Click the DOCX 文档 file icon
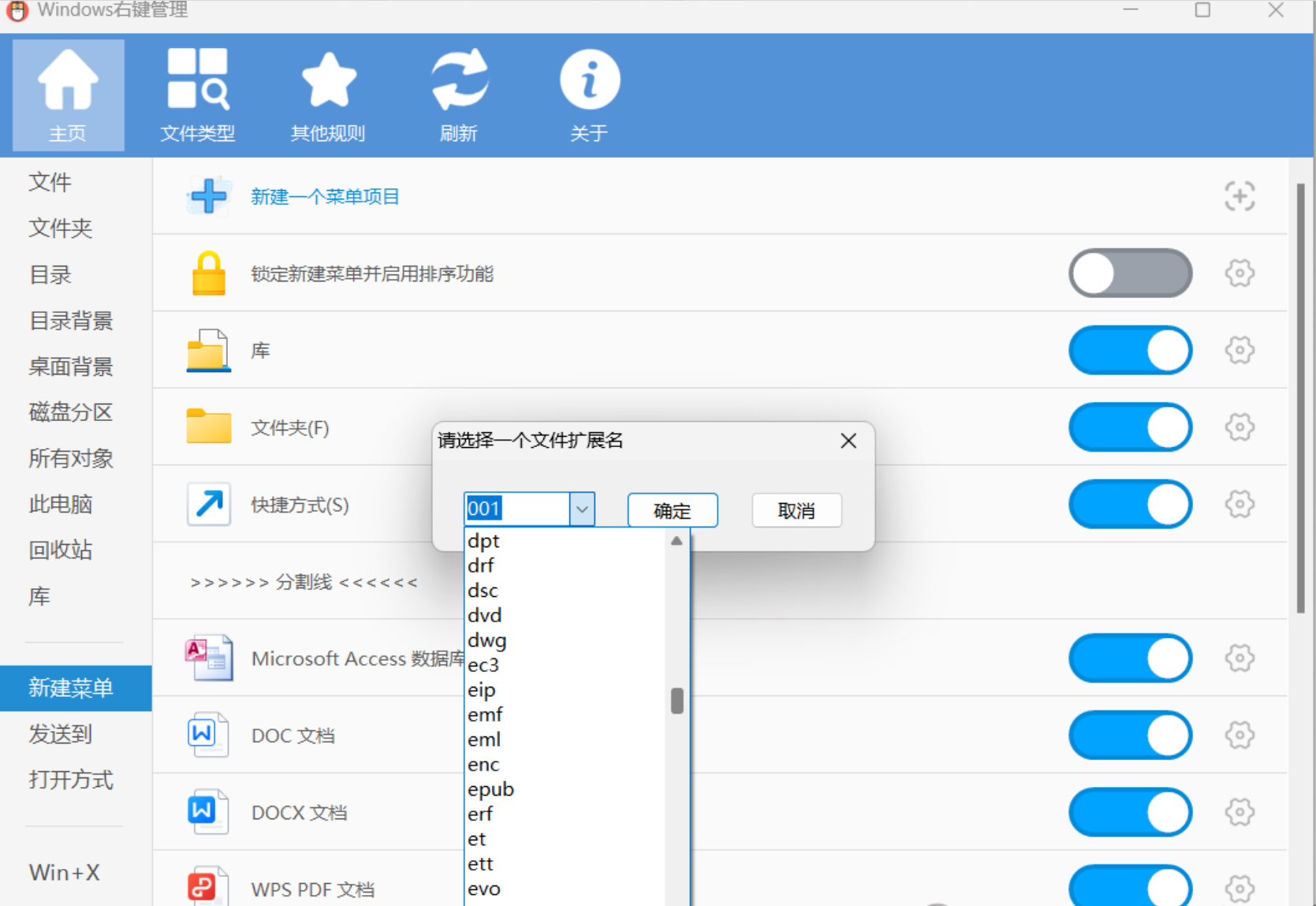This screenshot has width=1316, height=906. (x=208, y=811)
